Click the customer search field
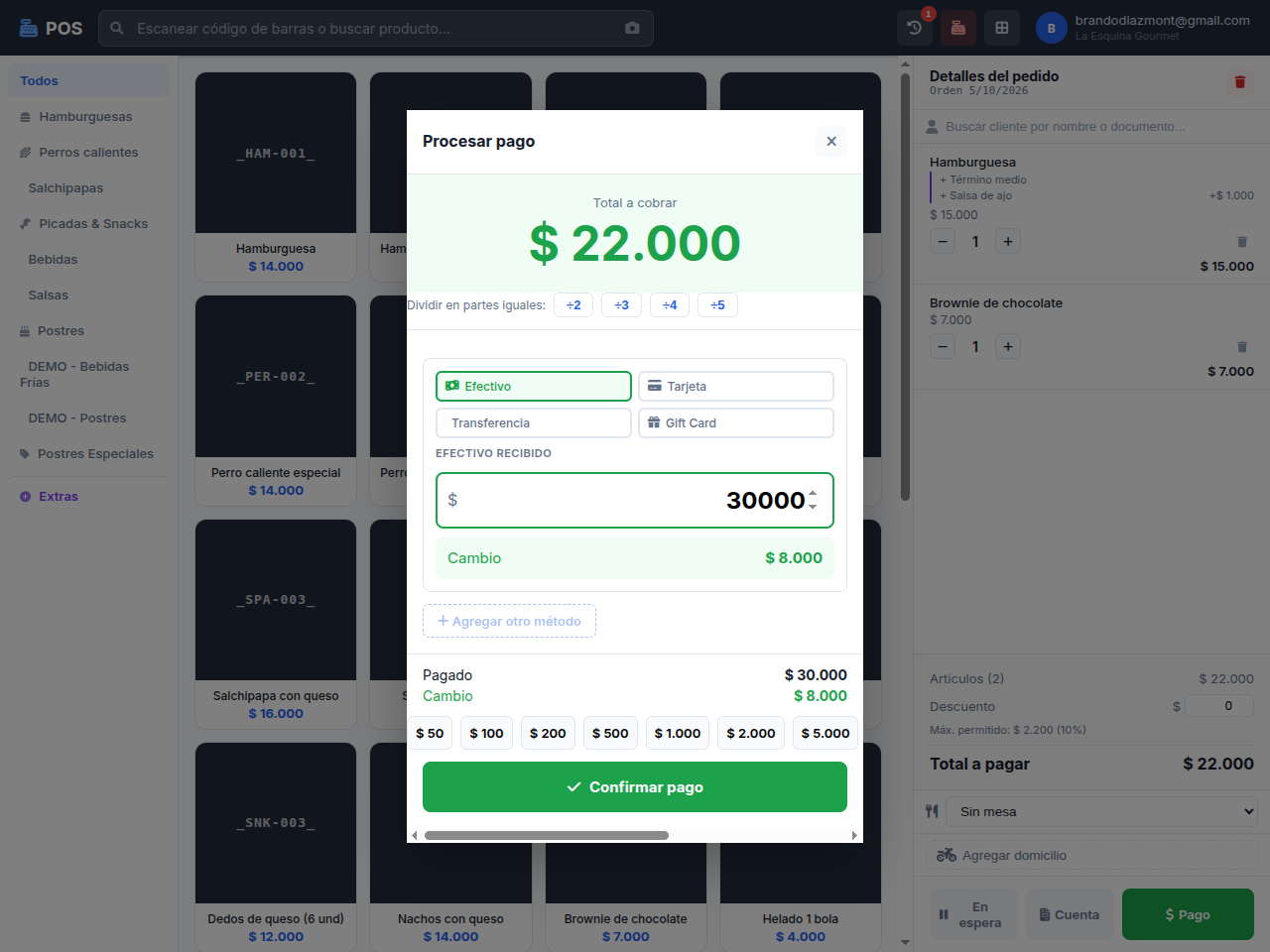The width and height of the screenshot is (1270, 952). point(1091,127)
